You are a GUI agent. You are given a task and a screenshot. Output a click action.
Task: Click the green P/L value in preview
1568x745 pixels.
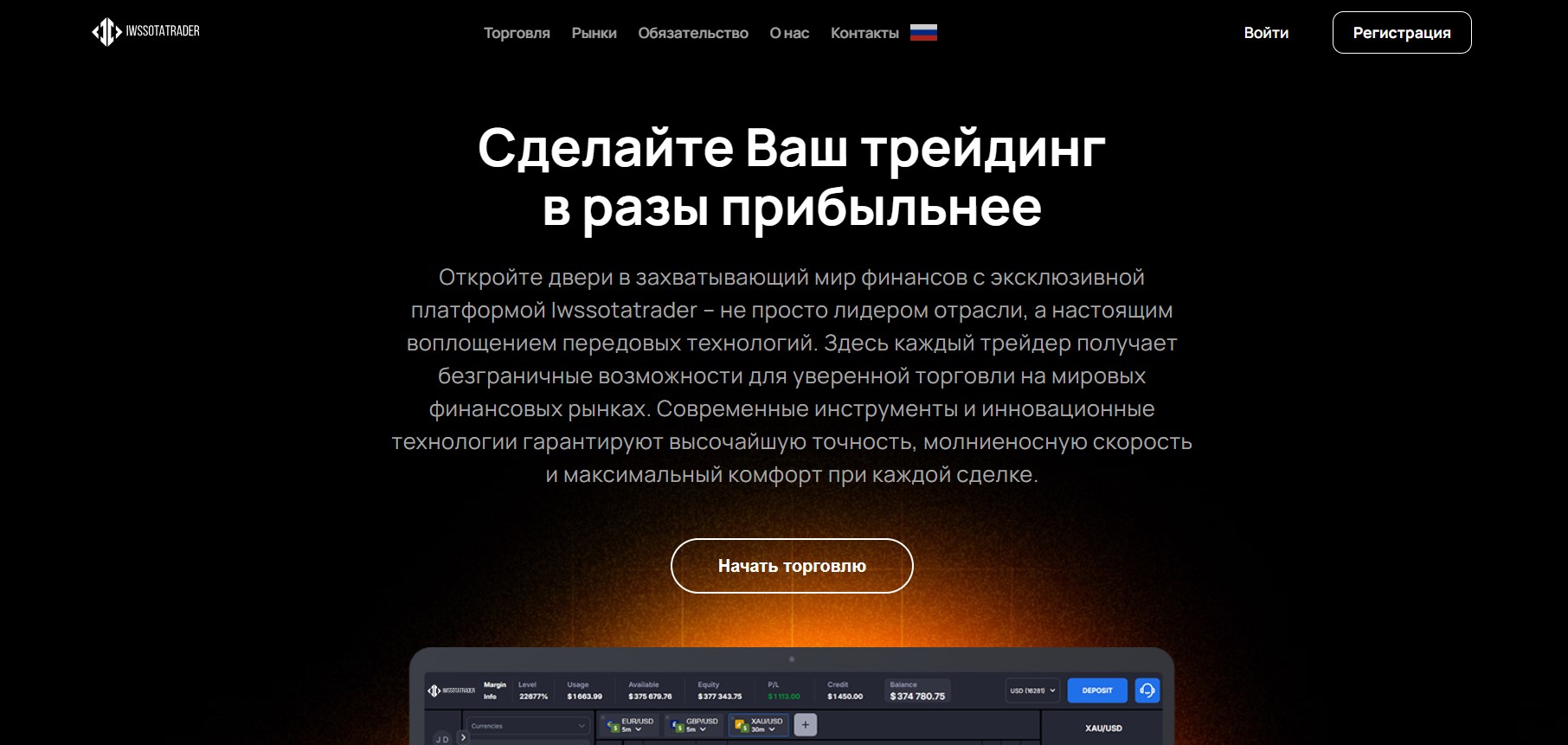pyautogui.click(x=784, y=697)
